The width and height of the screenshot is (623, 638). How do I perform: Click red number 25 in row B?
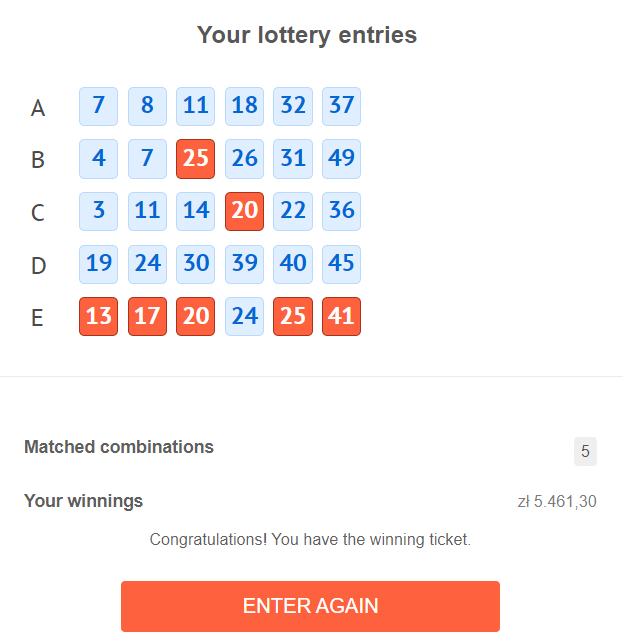195,159
